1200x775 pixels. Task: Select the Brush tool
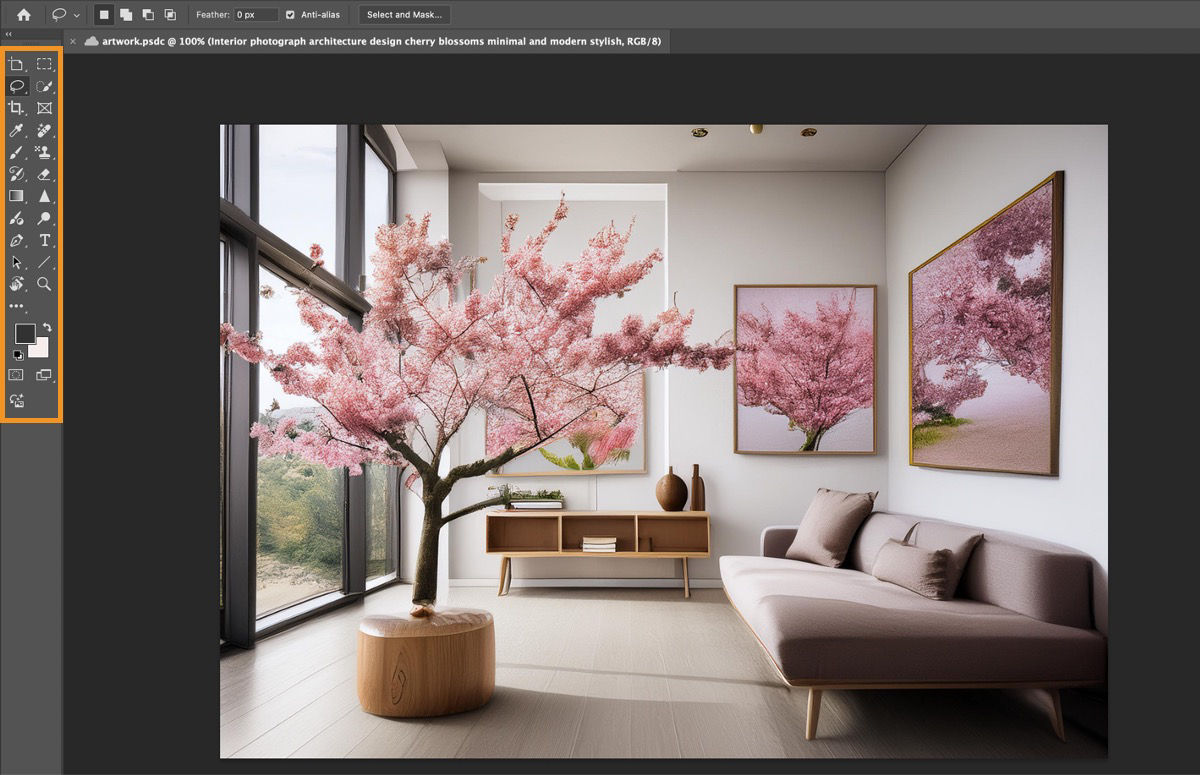[x=16, y=152]
